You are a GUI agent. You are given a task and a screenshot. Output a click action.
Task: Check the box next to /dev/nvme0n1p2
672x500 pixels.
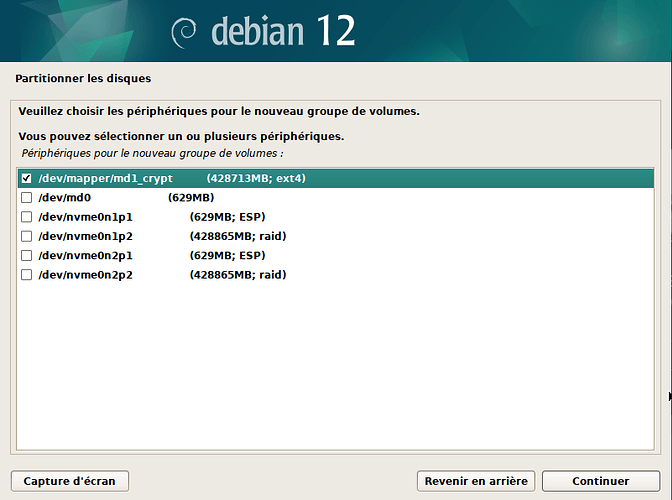(x=27, y=236)
